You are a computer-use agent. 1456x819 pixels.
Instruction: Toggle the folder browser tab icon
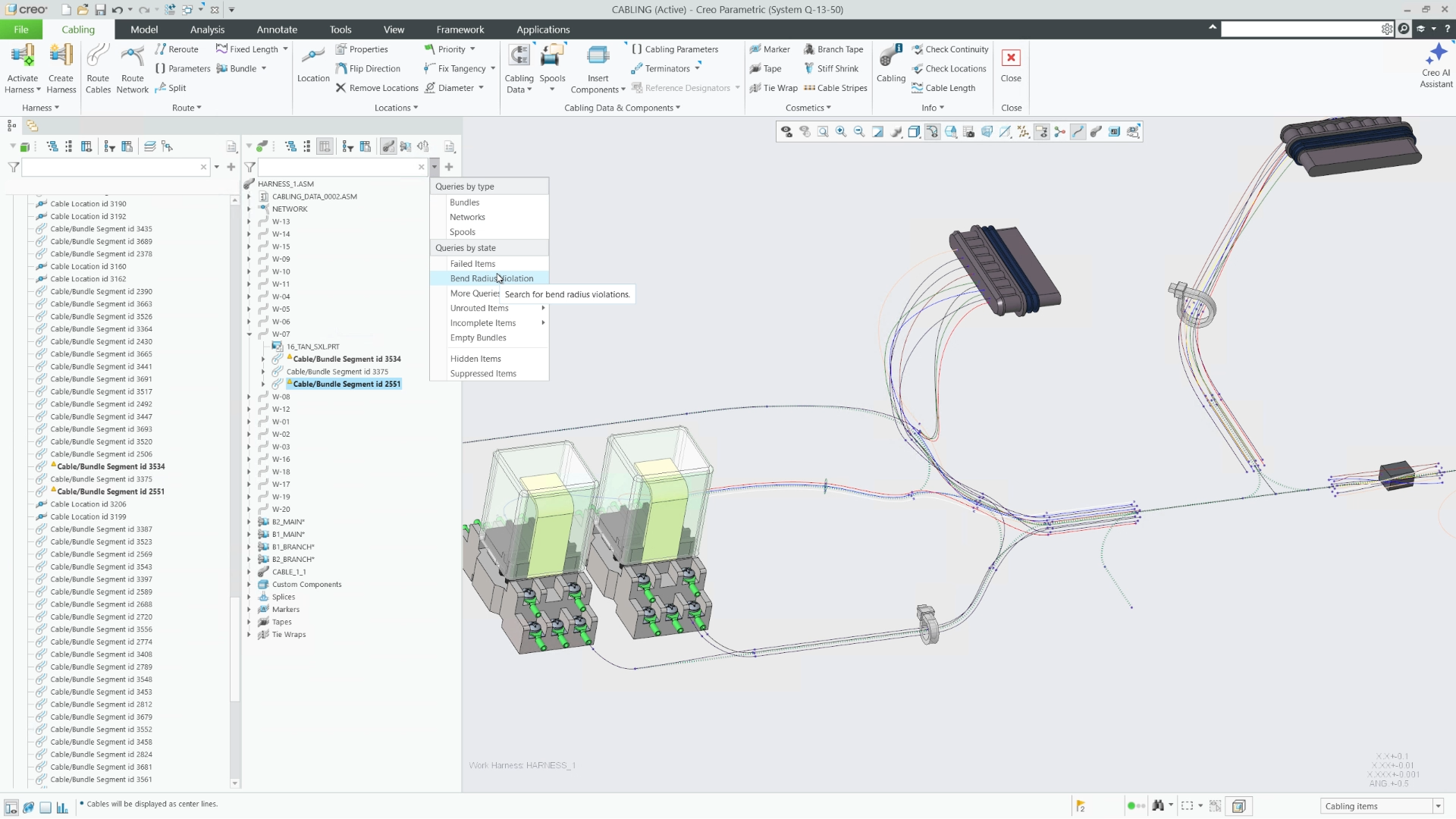(x=32, y=126)
